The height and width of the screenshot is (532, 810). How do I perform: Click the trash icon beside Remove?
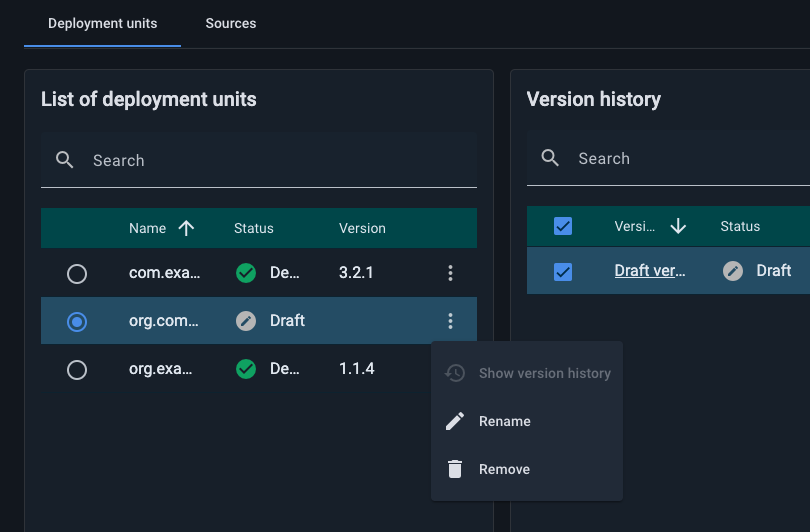point(455,469)
